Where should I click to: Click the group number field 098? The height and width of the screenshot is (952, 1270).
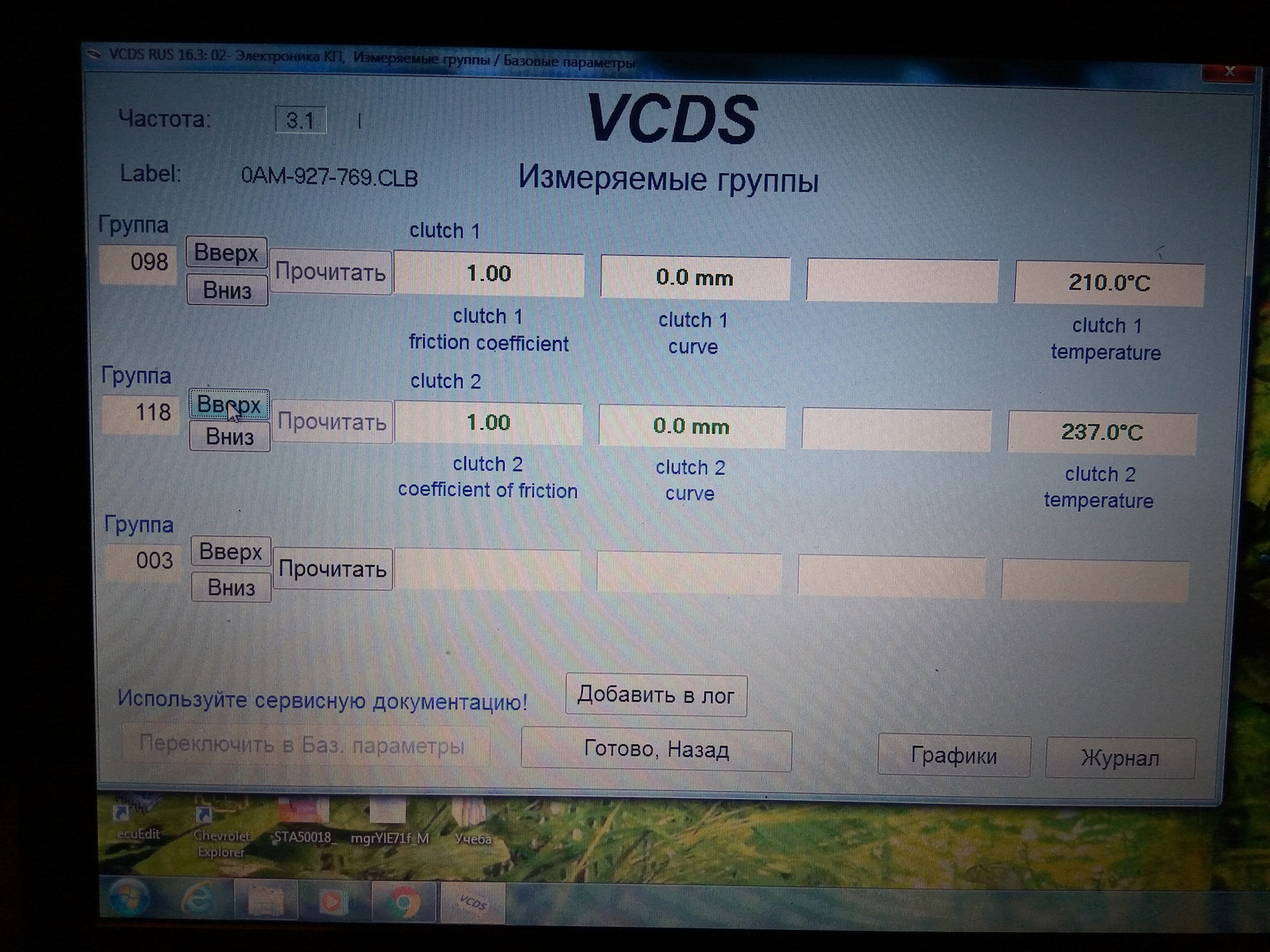(x=138, y=263)
